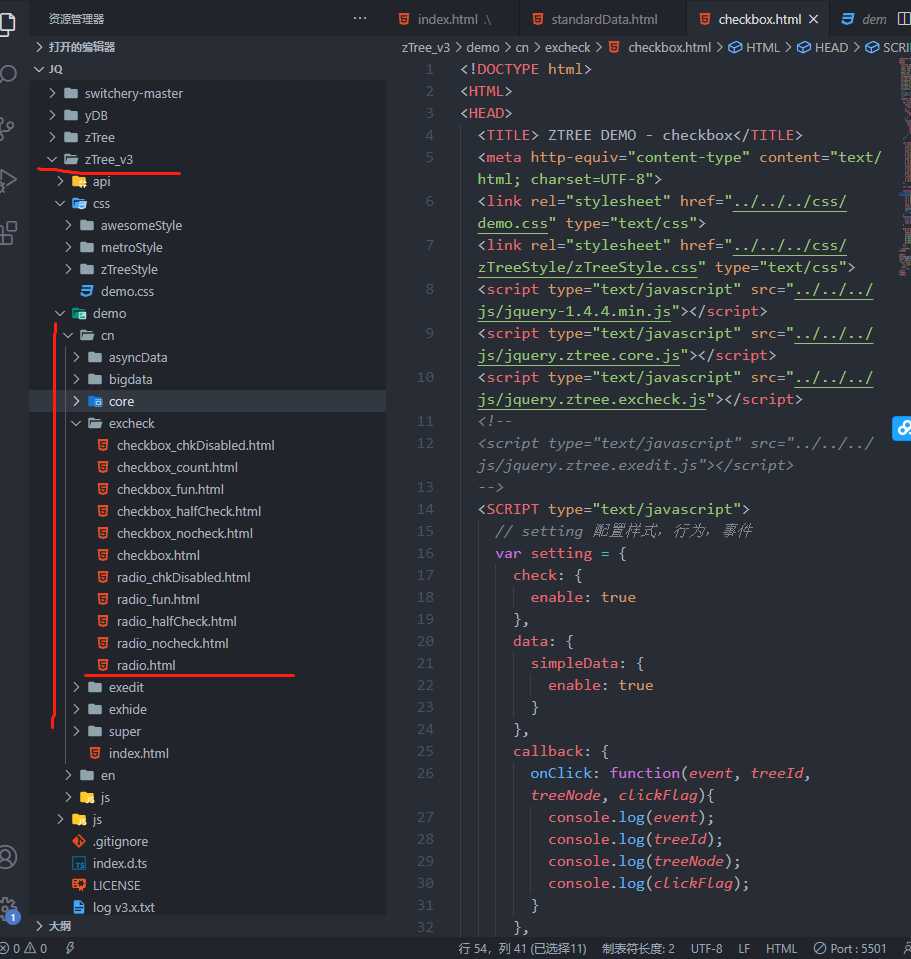Expand the yDB folder

click(x=53, y=115)
